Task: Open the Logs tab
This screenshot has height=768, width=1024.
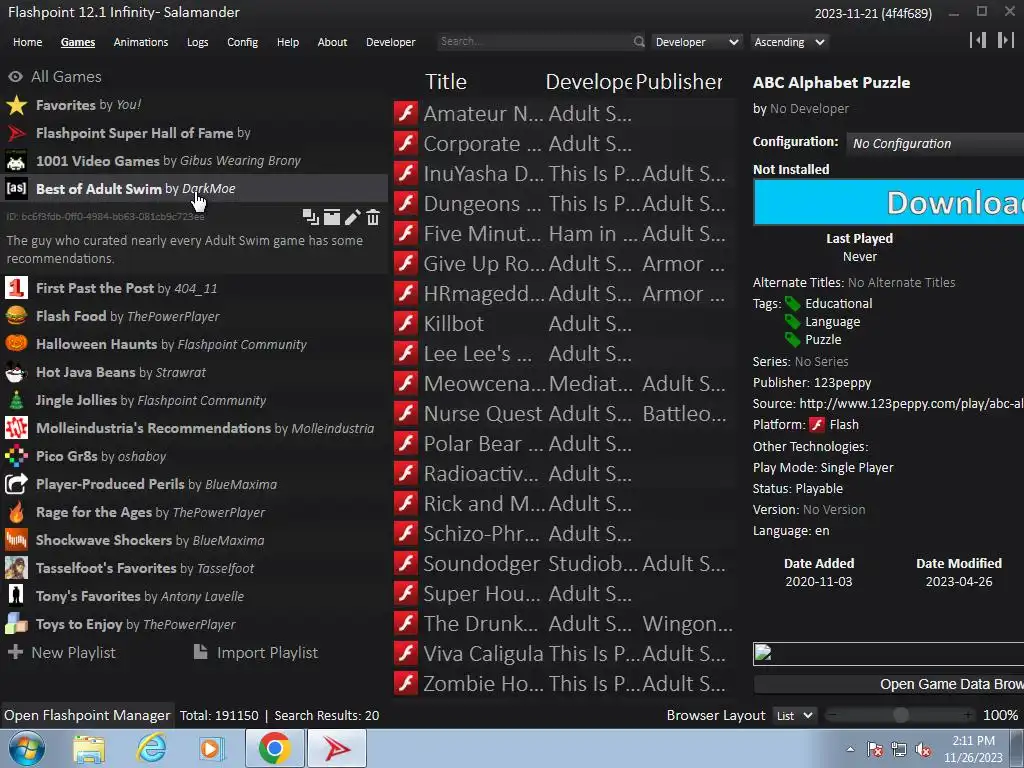Action: (198, 42)
